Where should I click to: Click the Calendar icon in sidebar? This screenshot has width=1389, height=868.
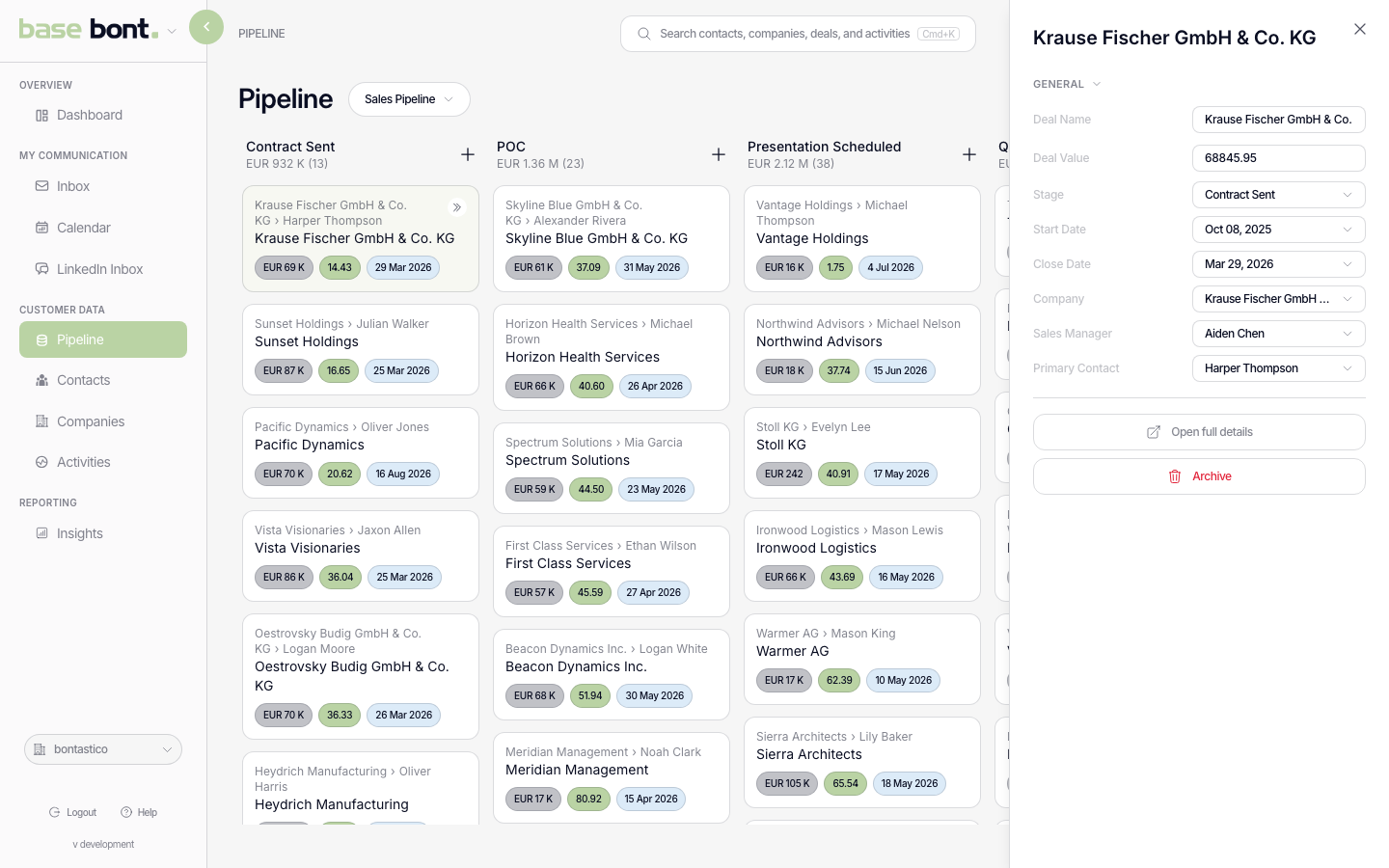point(41,228)
